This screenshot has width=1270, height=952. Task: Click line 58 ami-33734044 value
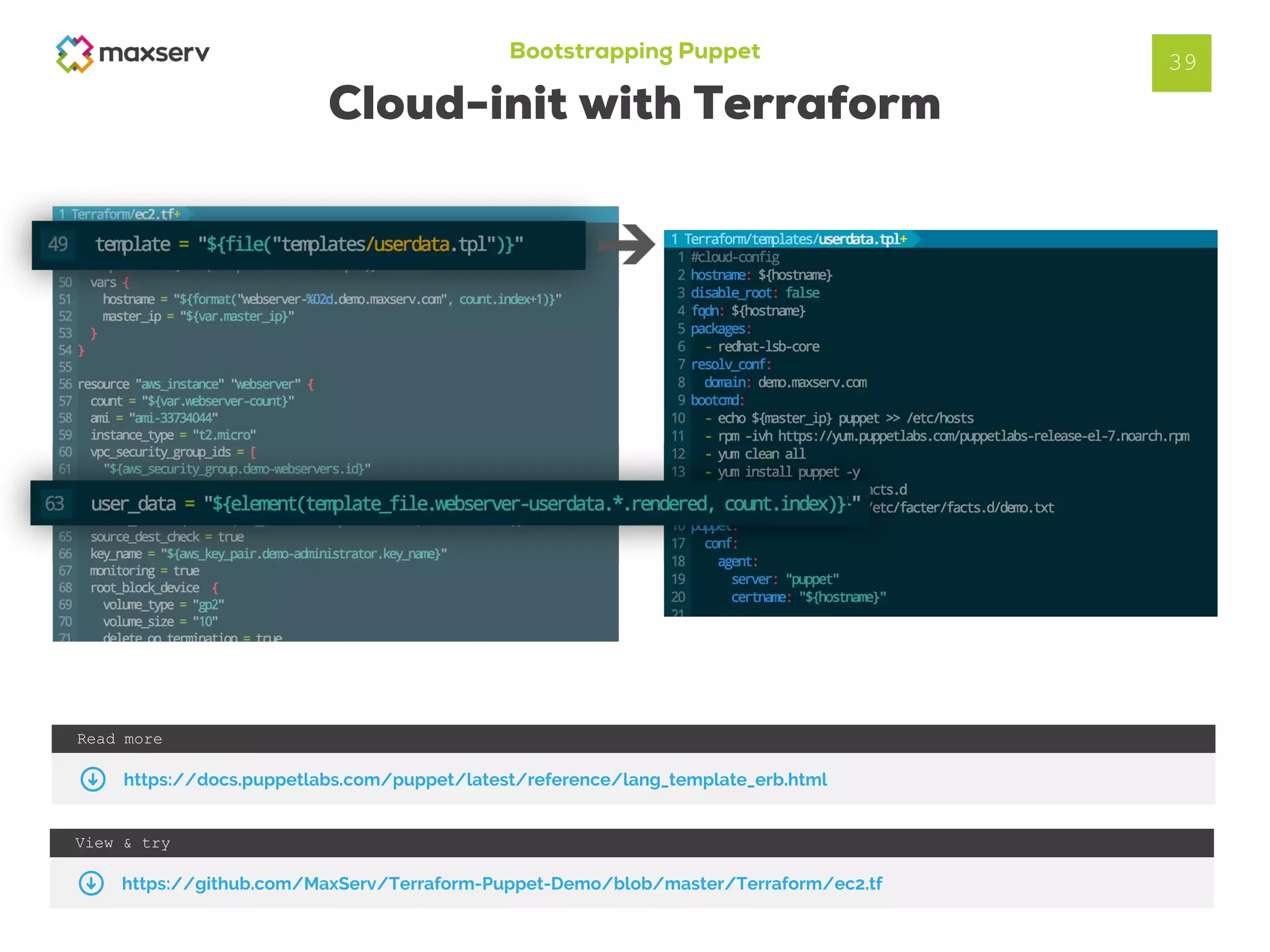point(154,418)
